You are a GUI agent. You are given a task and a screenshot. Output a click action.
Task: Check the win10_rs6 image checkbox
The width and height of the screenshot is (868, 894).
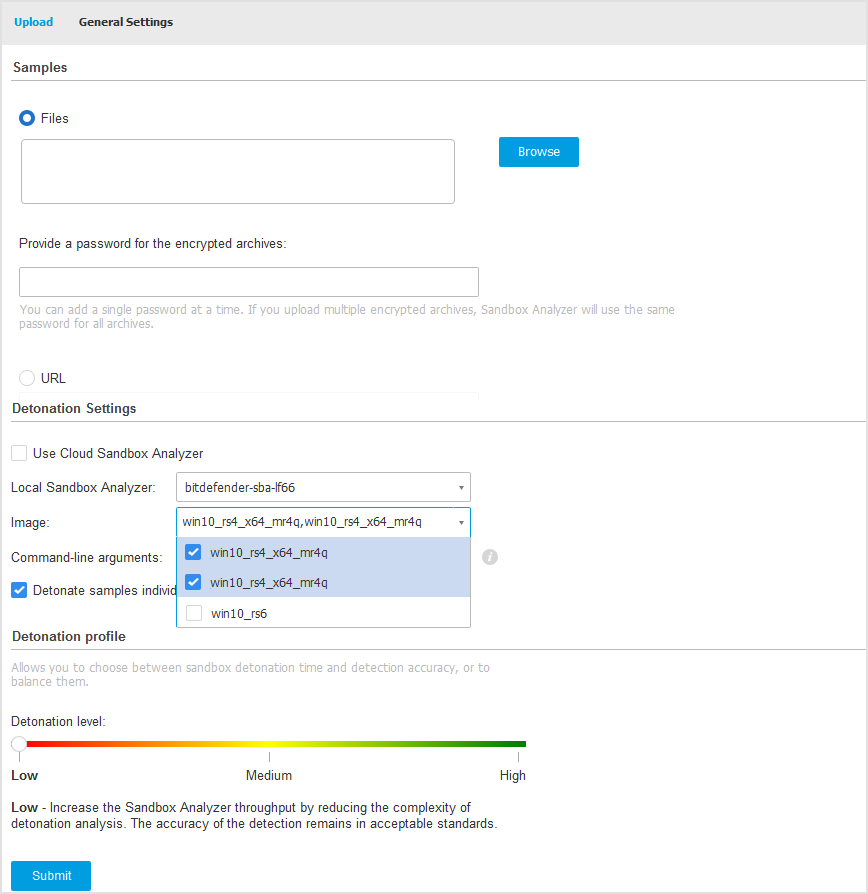coord(193,613)
